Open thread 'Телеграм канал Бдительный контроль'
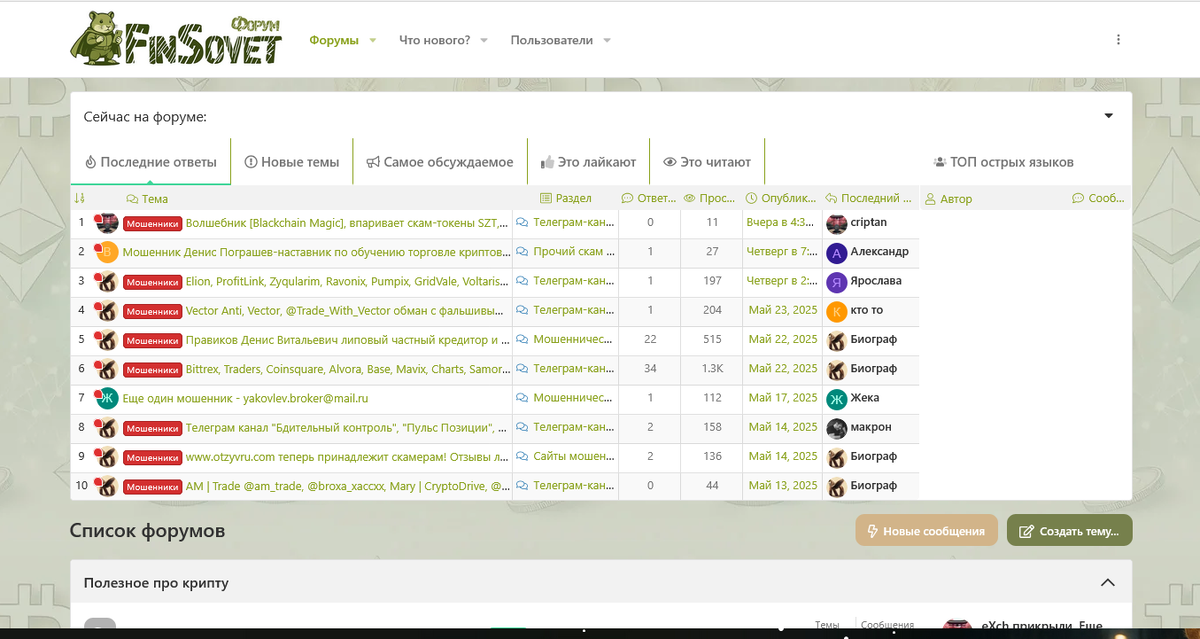This screenshot has height=639, width=1200. [x=348, y=428]
